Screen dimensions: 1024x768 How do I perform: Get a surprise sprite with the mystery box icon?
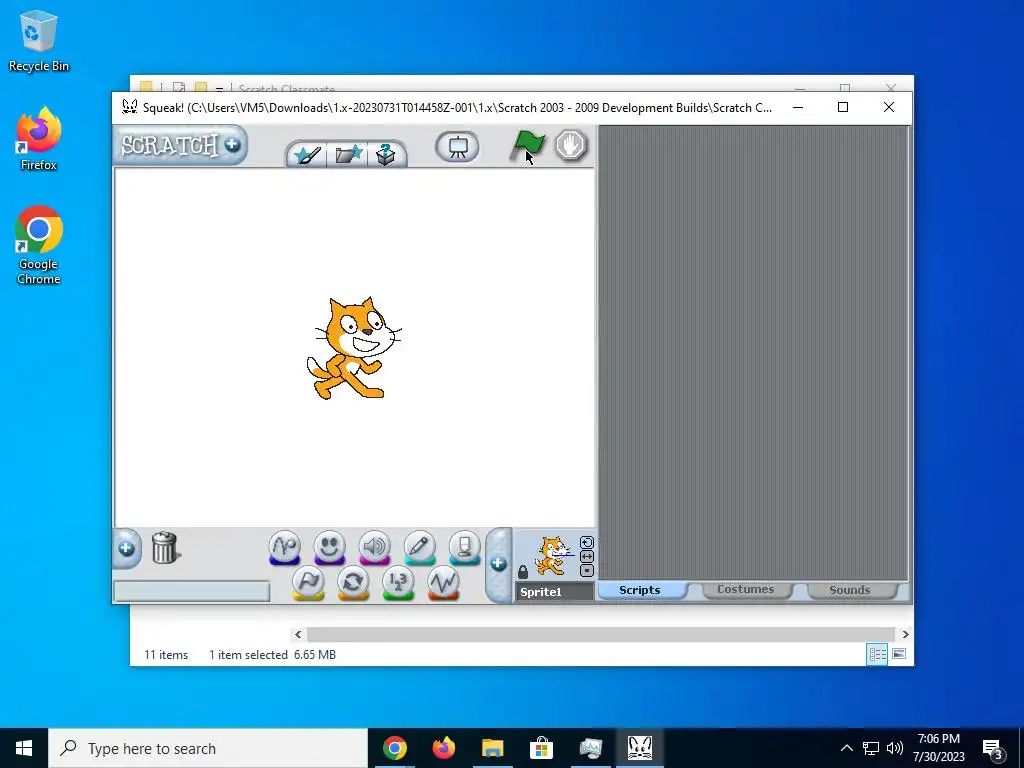pos(387,155)
